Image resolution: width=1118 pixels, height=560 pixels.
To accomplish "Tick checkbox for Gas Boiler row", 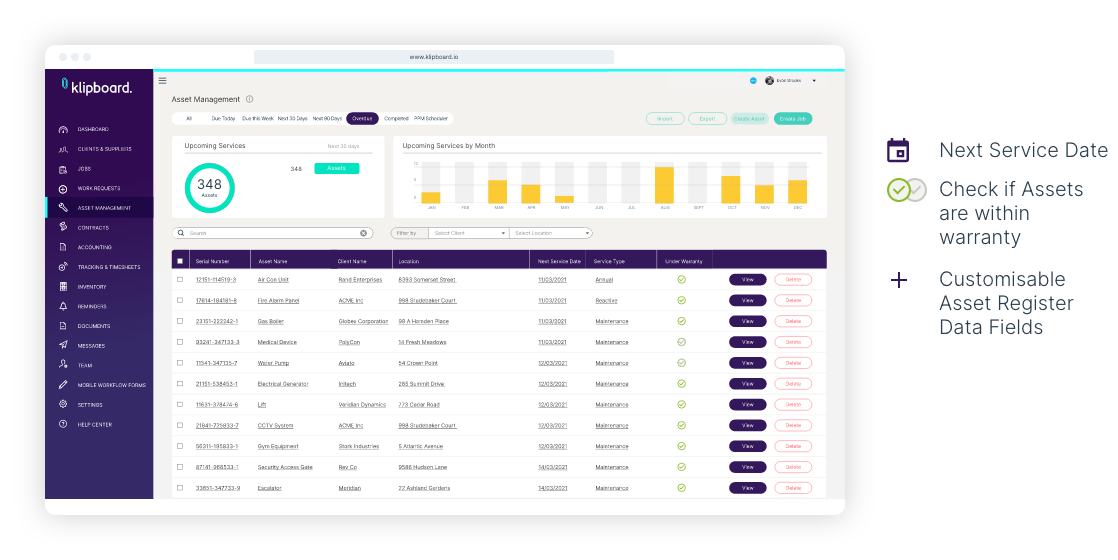I will coord(180,321).
